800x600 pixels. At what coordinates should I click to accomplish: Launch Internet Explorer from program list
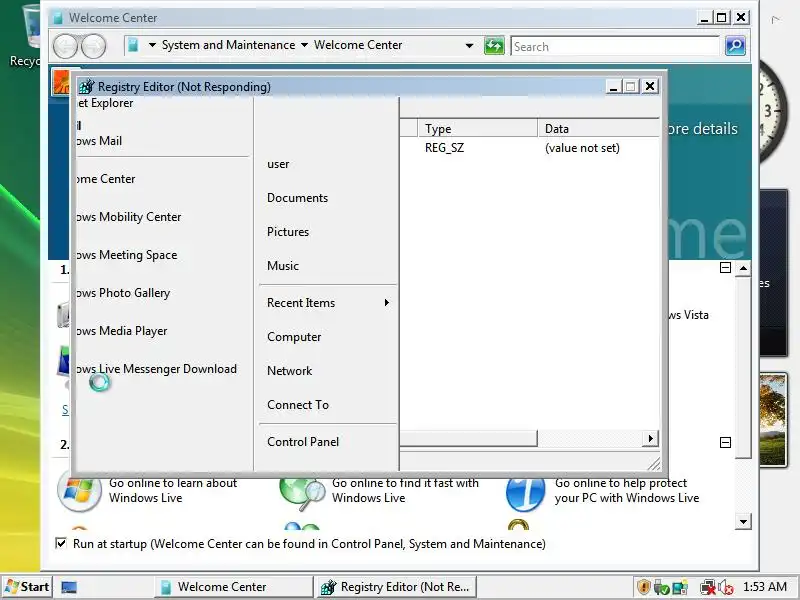[x=105, y=103]
